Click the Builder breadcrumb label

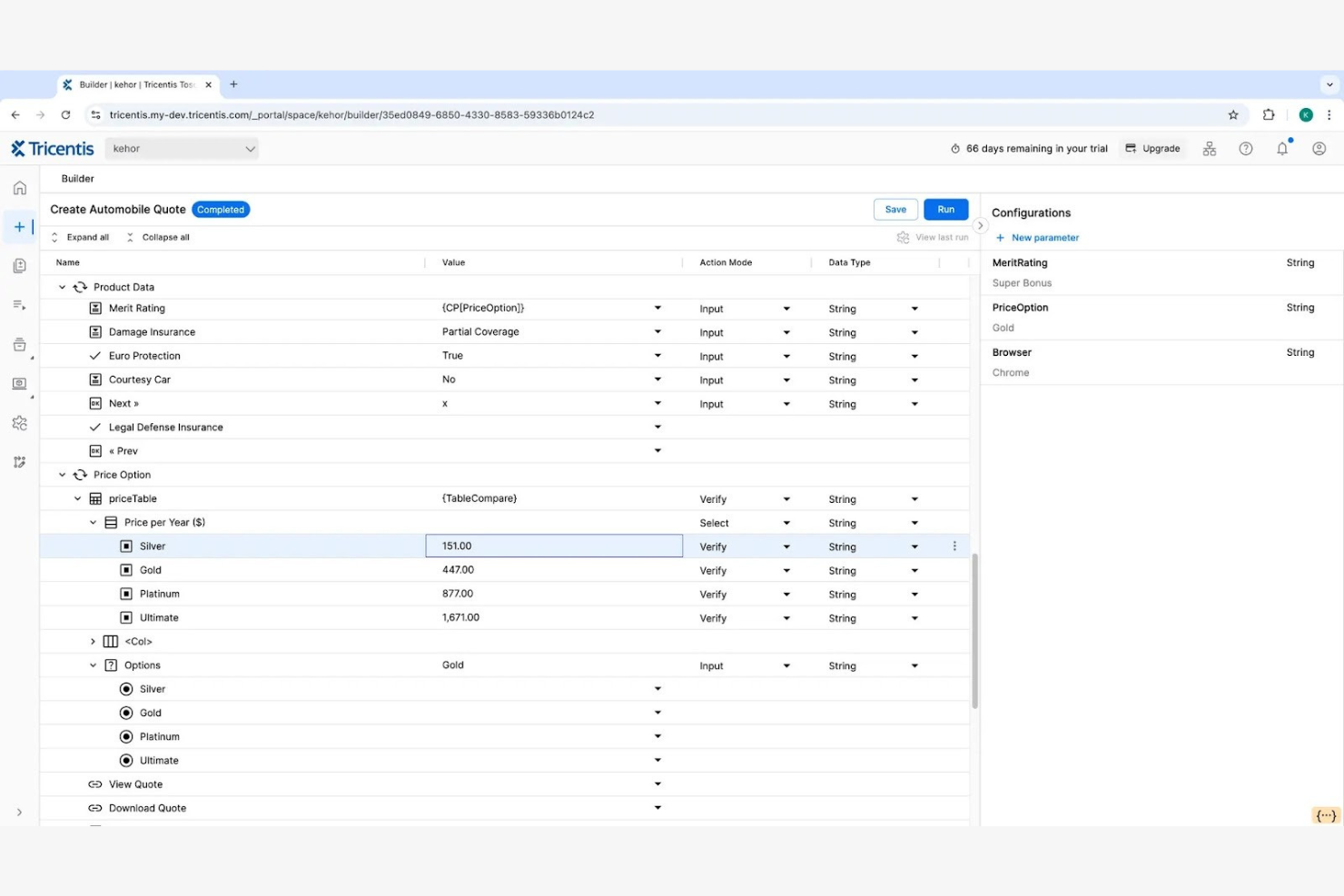(x=77, y=178)
